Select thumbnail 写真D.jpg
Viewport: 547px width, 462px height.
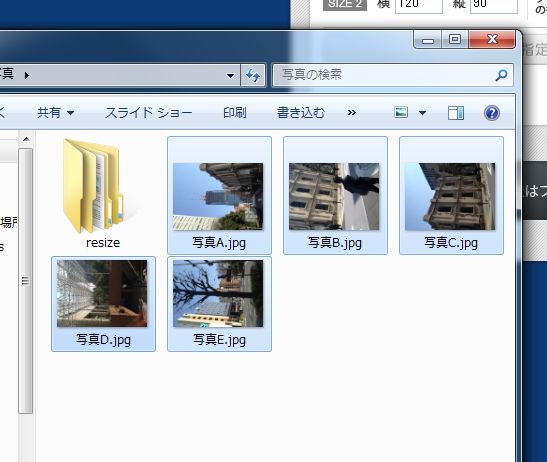click(x=103, y=304)
